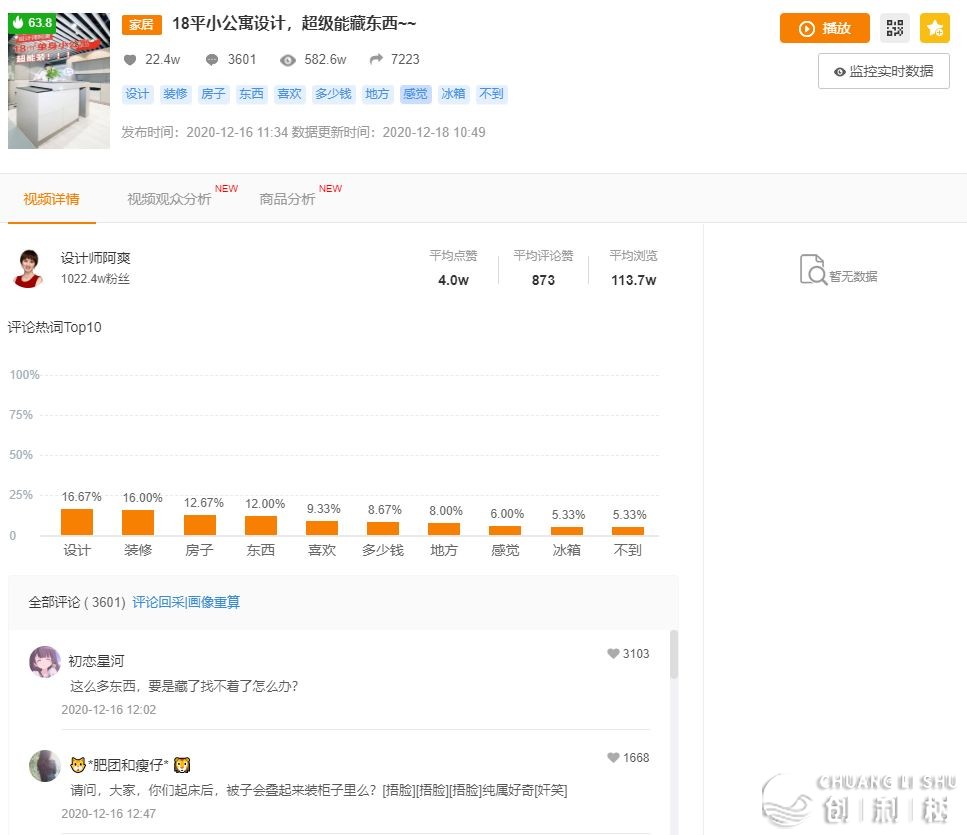Screen dimensions: 967x835
Task: Click the comment bubble icon beside 3601
Action: pyautogui.click(x=212, y=60)
